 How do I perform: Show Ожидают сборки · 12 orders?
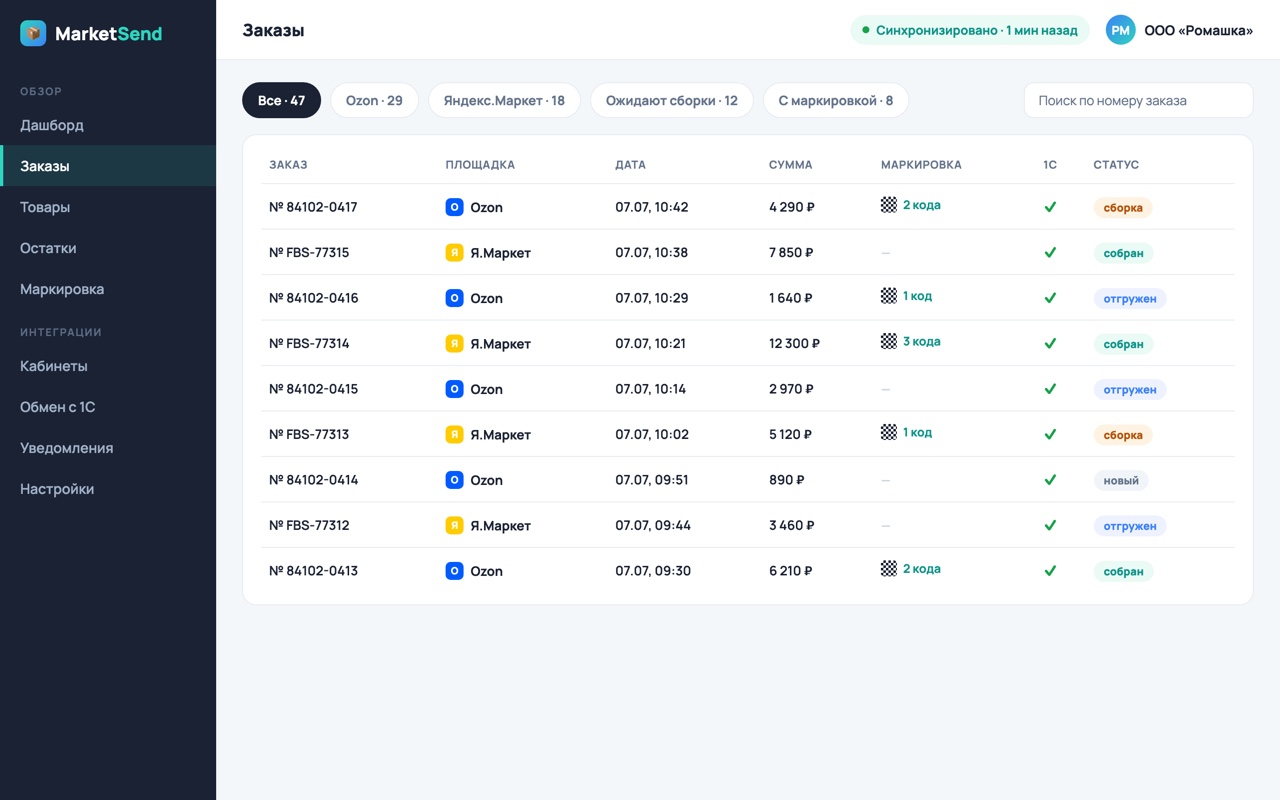coord(672,100)
